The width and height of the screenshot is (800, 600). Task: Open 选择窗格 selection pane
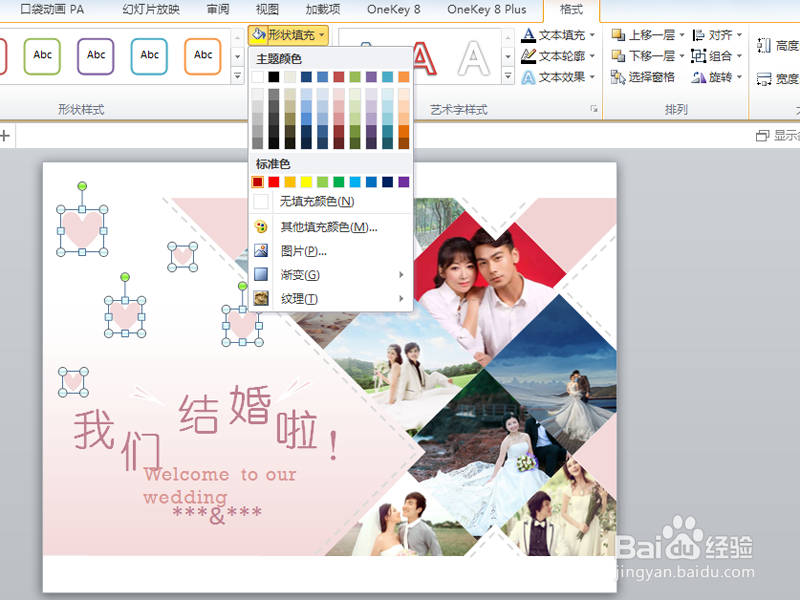pyautogui.click(x=643, y=78)
